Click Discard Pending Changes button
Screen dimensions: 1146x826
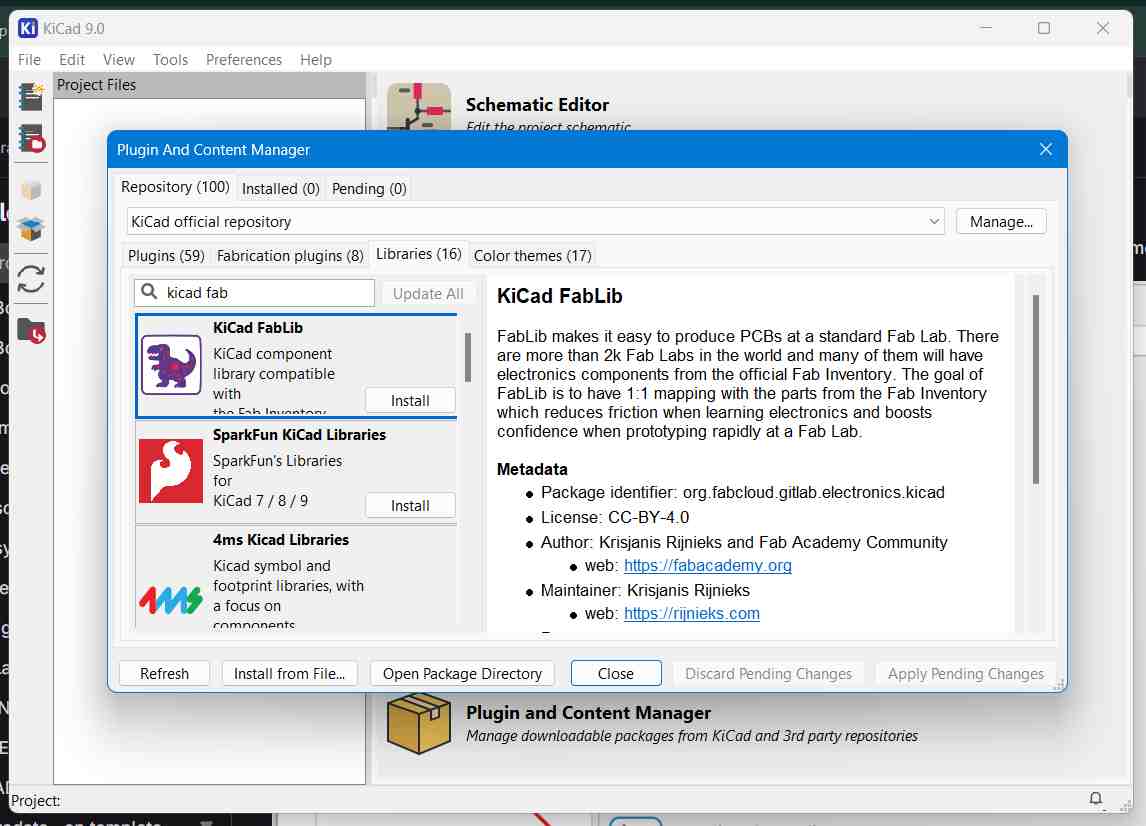tap(768, 673)
